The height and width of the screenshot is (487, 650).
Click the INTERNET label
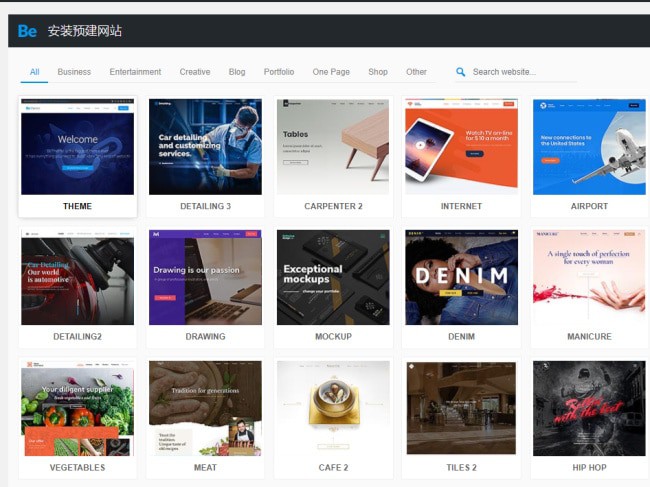(461, 206)
